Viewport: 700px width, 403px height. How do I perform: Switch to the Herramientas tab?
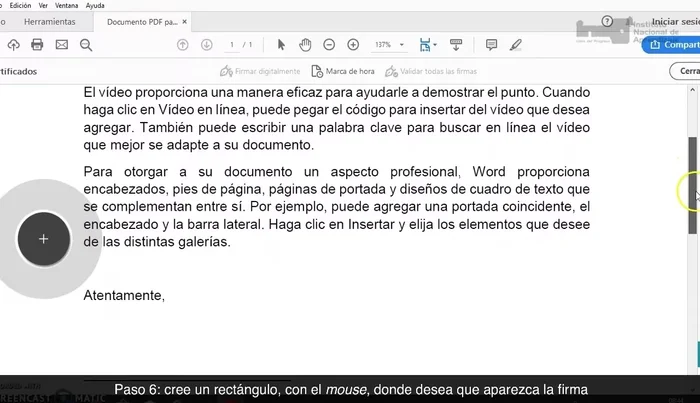click(x=50, y=21)
